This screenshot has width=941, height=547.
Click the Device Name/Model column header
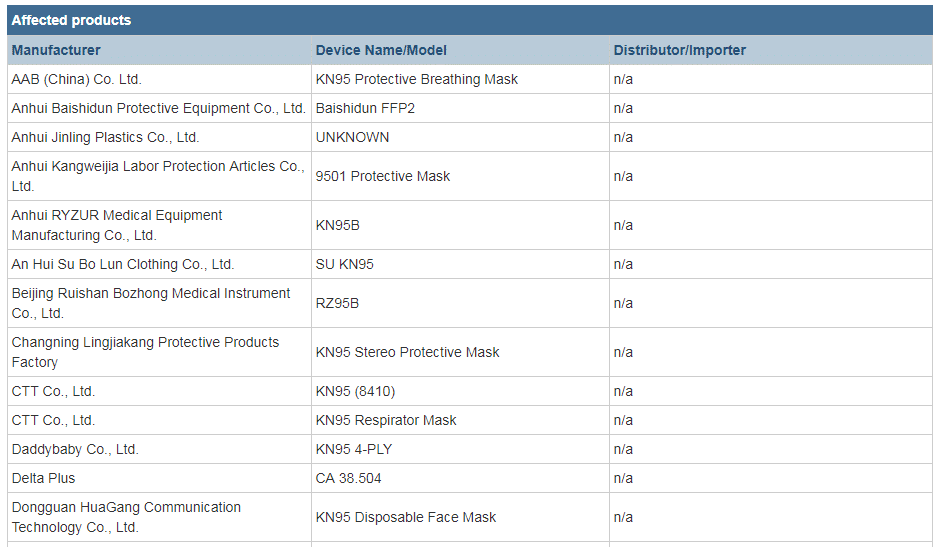pyautogui.click(x=460, y=50)
